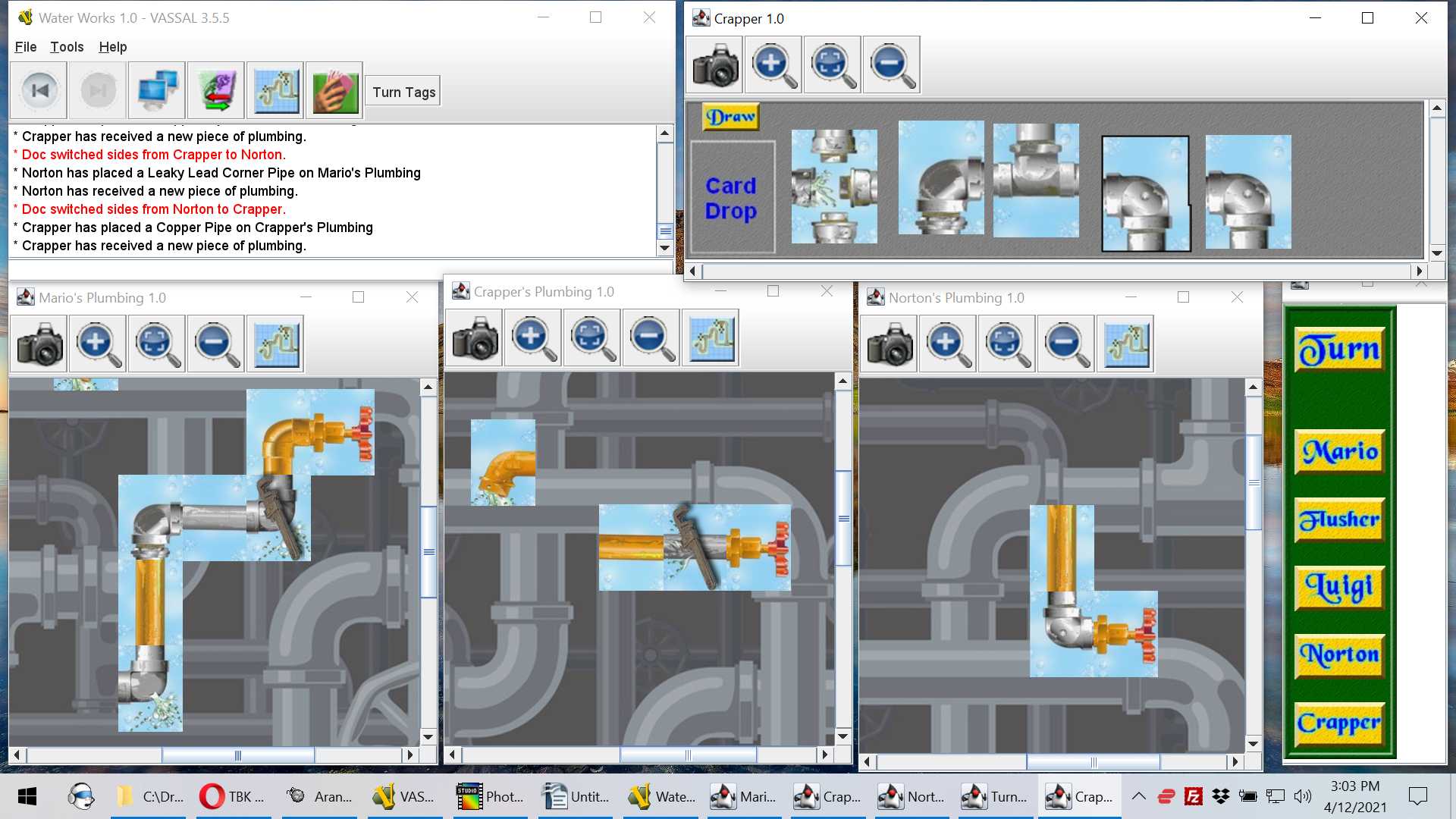Click the pipe map icon in main toolbar
This screenshot has width=1456, height=819.
coord(275,91)
